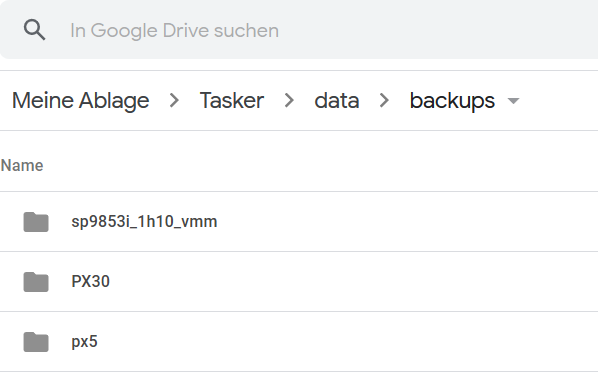This screenshot has width=598, height=386.
Task: Click the PX30 folder icon
Action: pos(36,281)
